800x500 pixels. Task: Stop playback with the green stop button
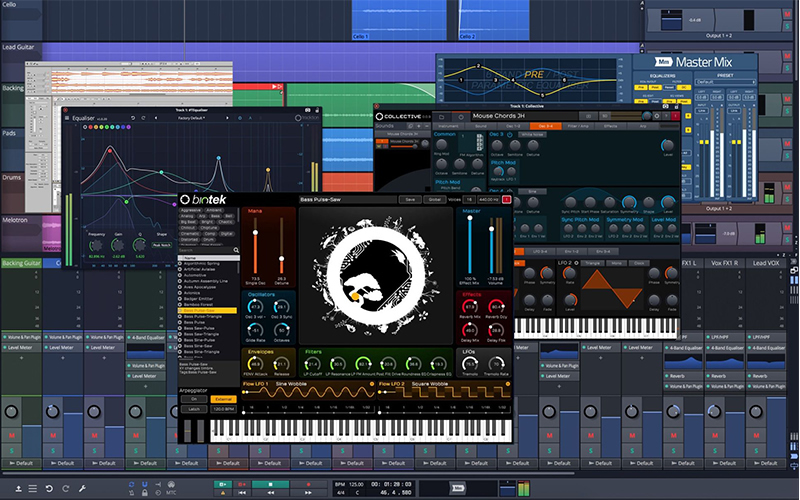click(x=270, y=484)
